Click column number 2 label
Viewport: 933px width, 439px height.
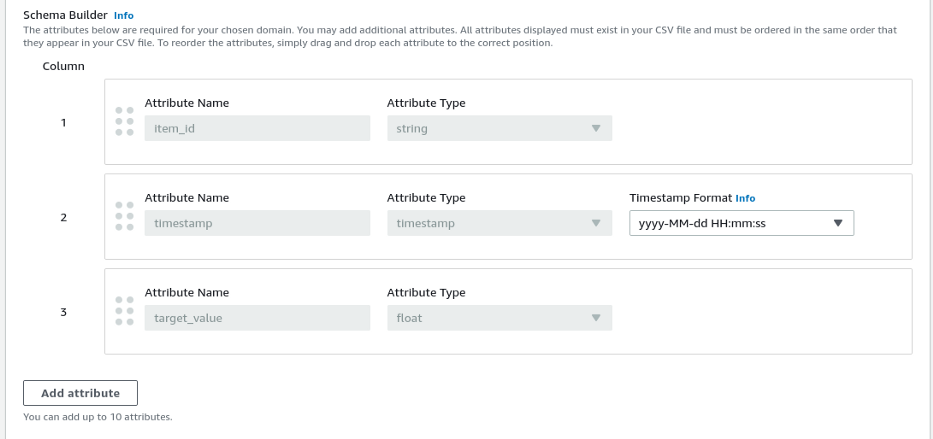63,217
